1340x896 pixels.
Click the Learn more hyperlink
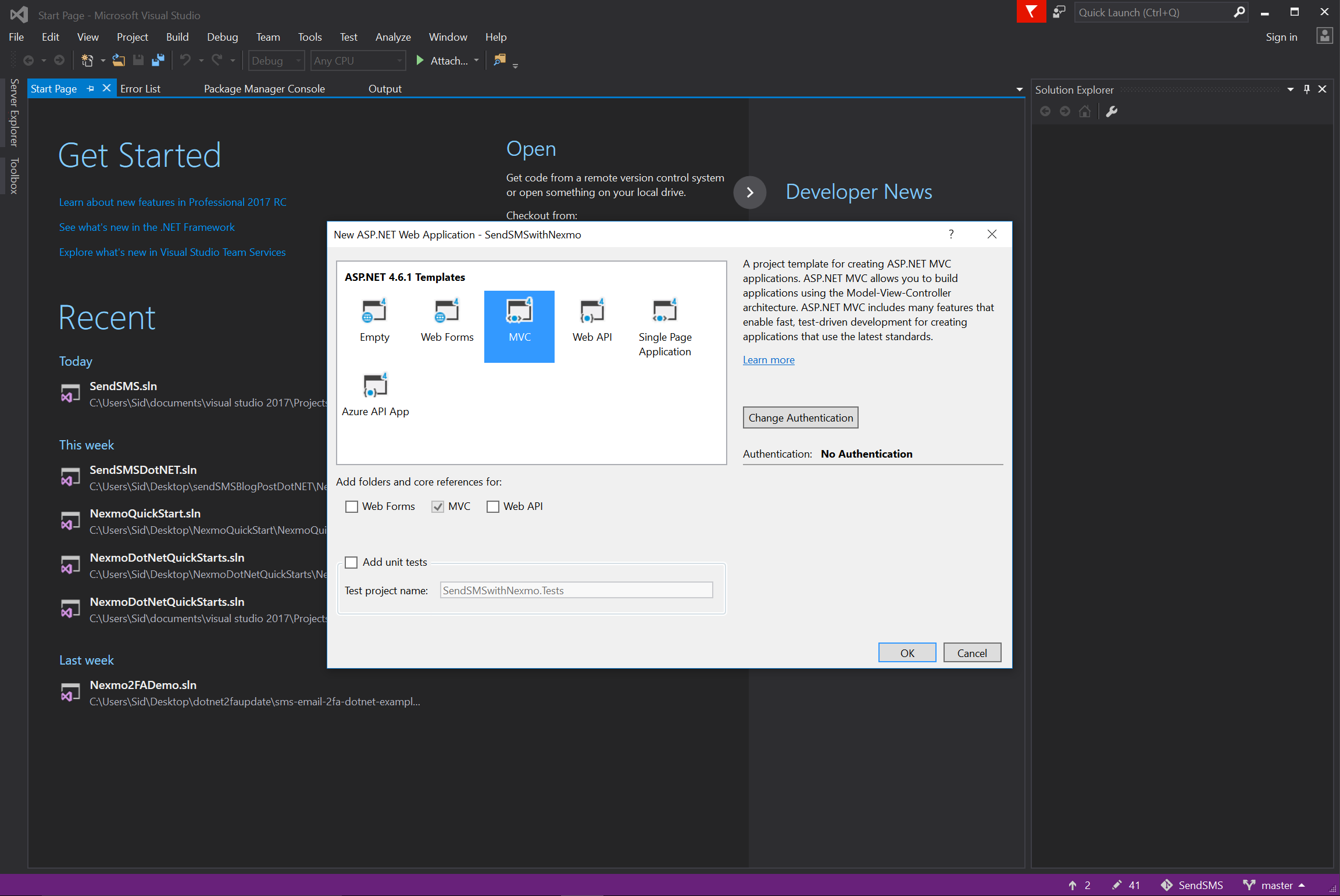point(768,359)
